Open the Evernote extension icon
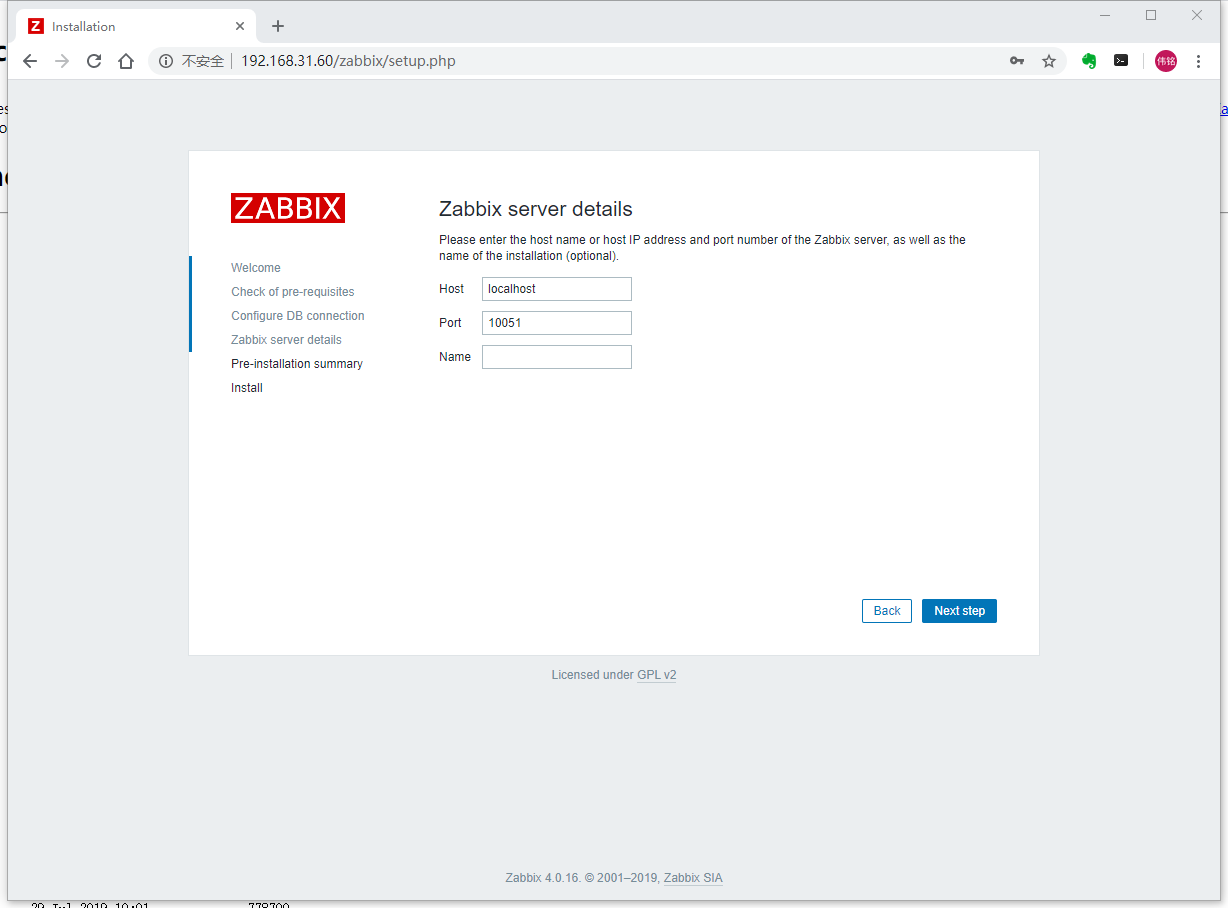Viewport: 1228px width, 908px height. point(1089,61)
